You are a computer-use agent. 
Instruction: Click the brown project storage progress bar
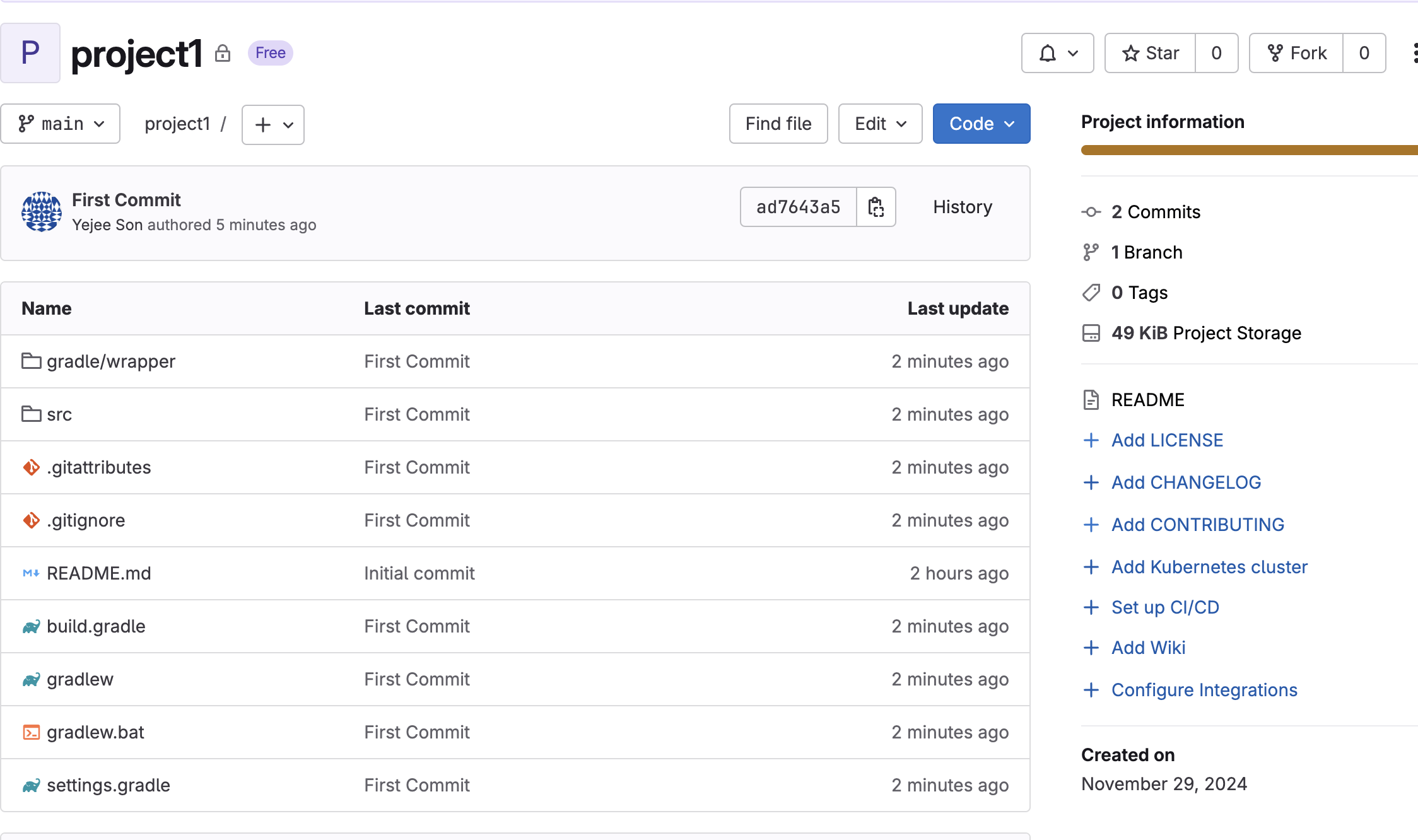pos(1249,150)
